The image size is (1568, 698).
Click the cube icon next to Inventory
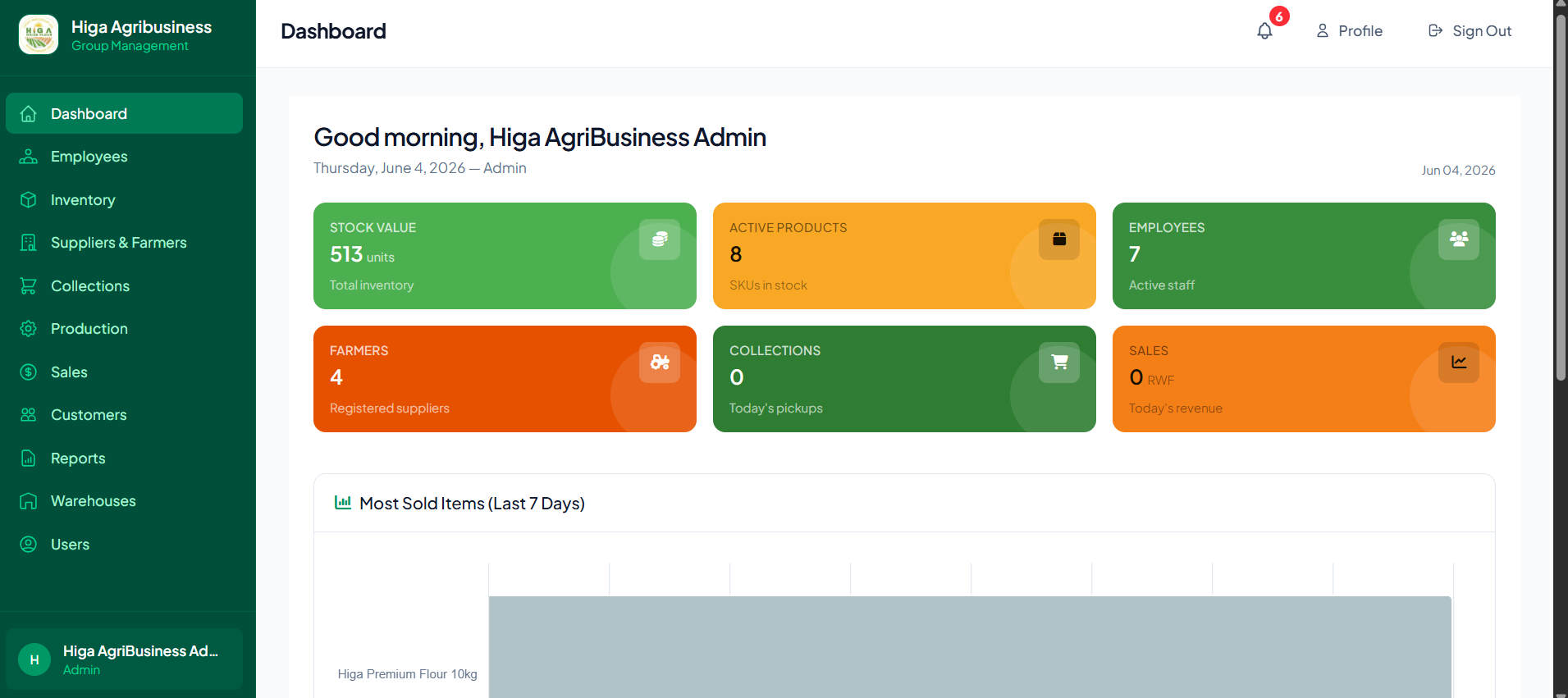click(29, 200)
